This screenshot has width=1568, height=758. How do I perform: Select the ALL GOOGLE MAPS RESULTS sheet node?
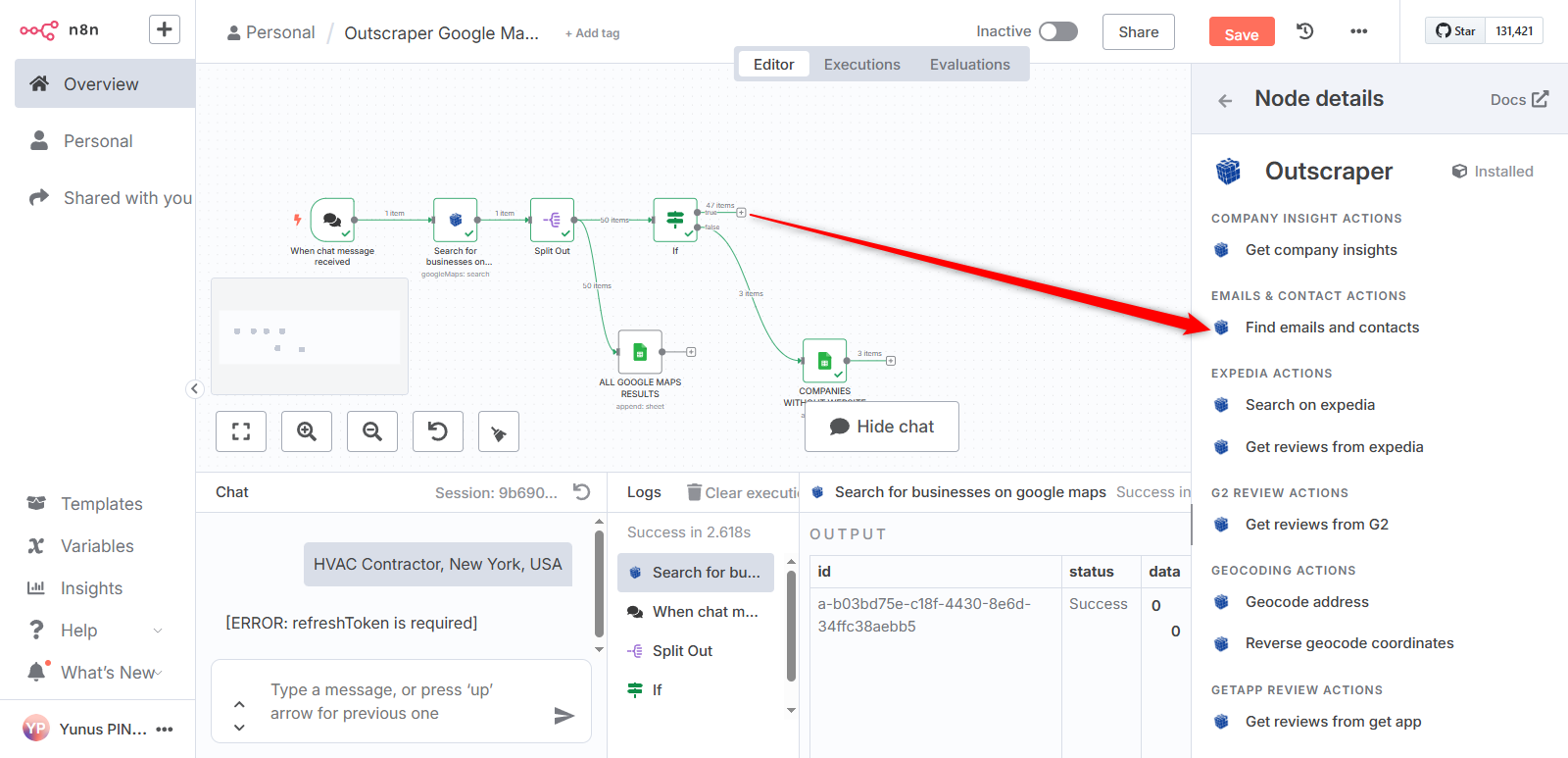(x=640, y=351)
